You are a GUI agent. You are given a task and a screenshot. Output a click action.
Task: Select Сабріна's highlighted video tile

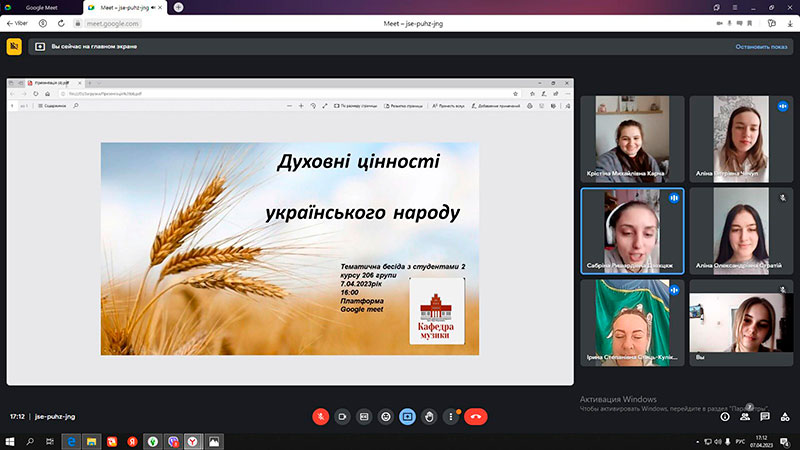(633, 231)
